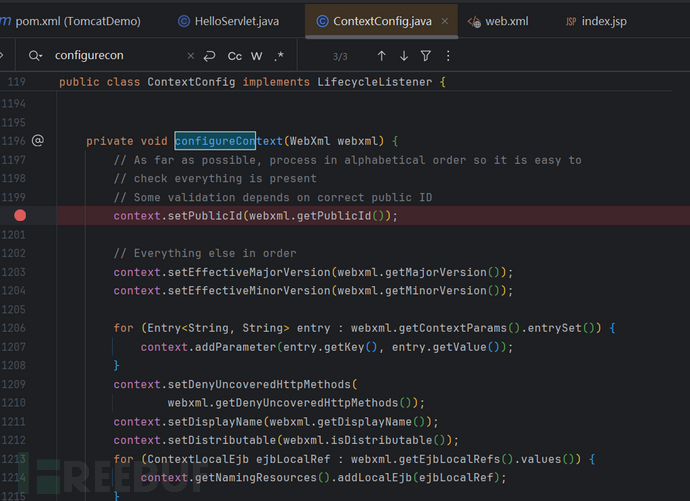Click the web.xml file icon
Image resolution: width=690 pixels, height=501 pixels.
(474, 22)
